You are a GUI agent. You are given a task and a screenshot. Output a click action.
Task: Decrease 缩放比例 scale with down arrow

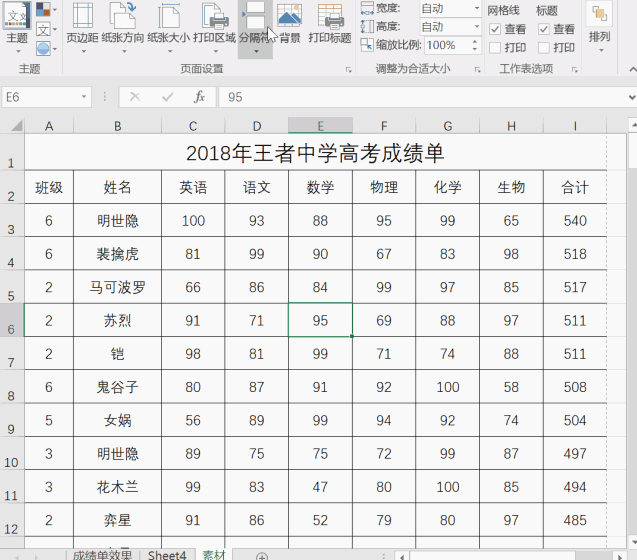click(474, 49)
